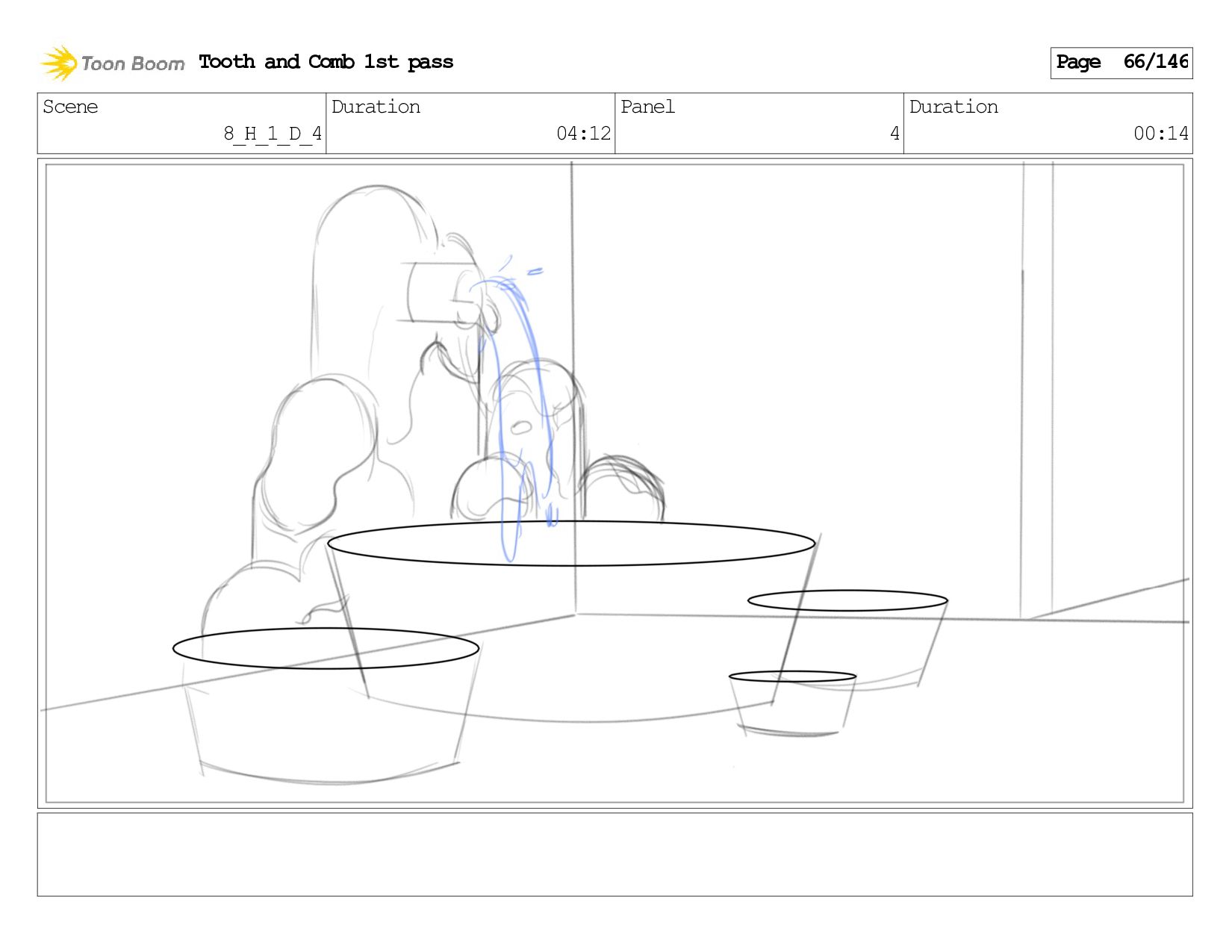Click the empty notes box below the panel
1232x952 pixels.
[615, 854]
